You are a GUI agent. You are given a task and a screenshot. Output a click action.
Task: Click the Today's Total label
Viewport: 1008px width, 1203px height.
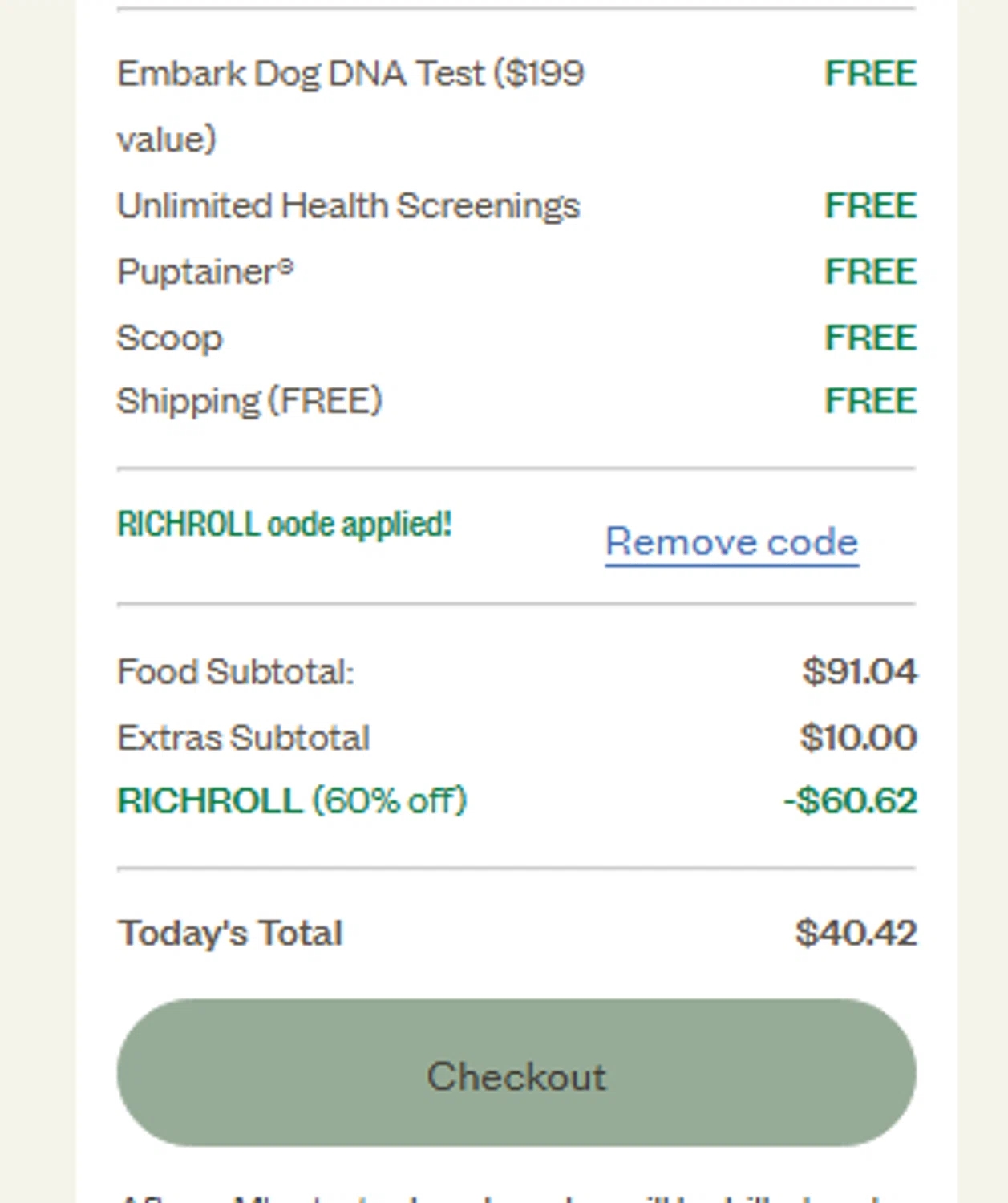tap(230, 933)
